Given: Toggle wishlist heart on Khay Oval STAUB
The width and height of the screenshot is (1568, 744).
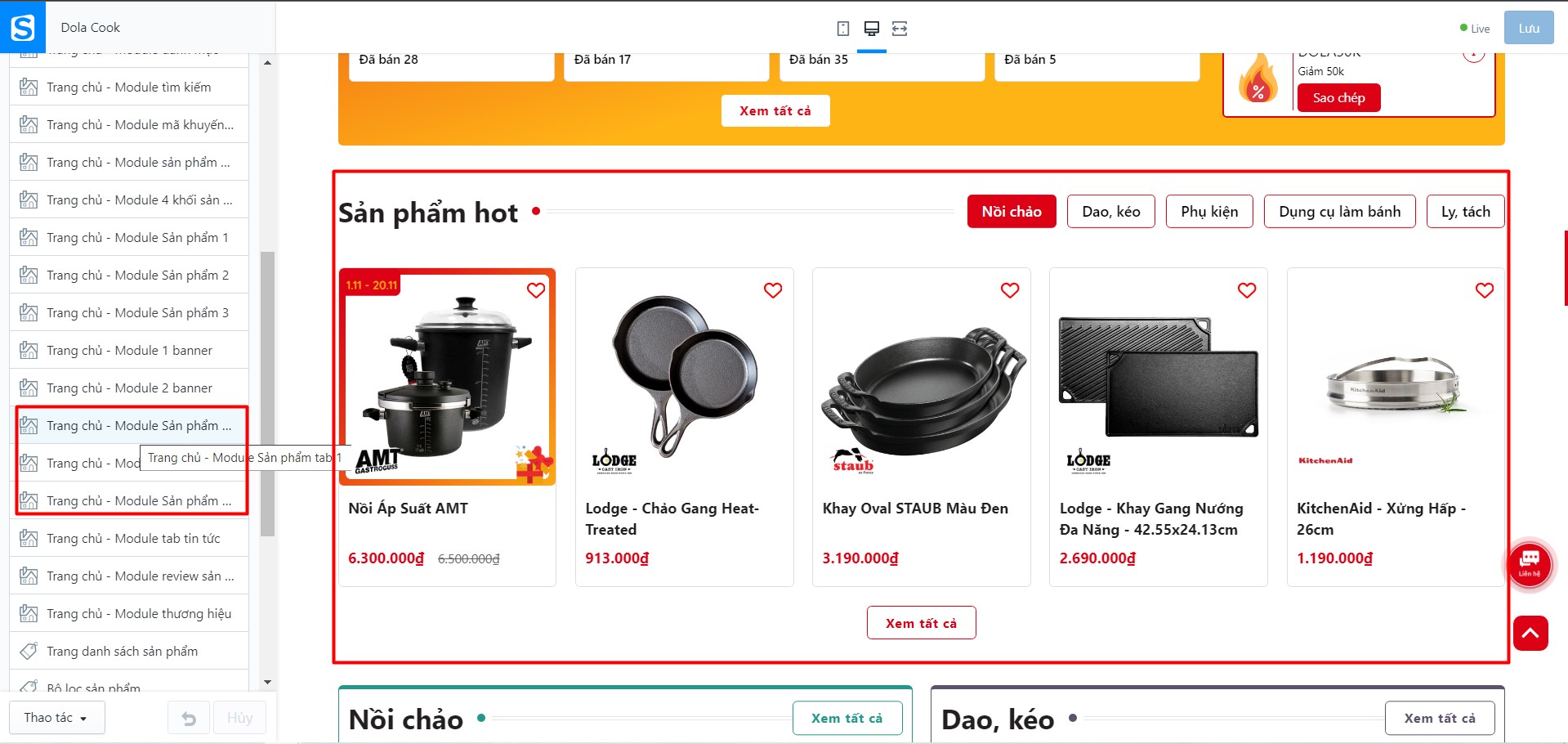Looking at the screenshot, I should pos(1010,290).
